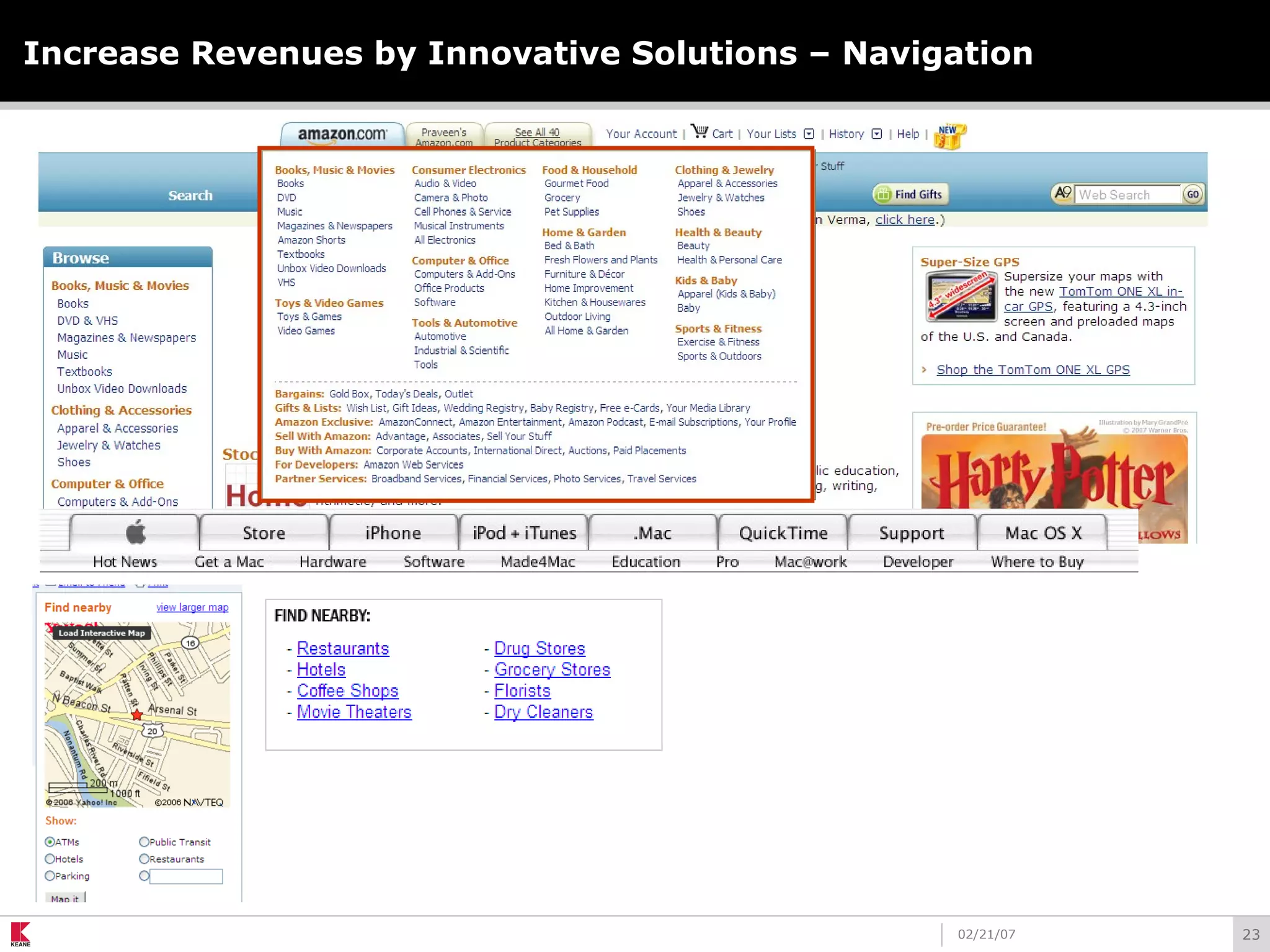This screenshot has width=1270, height=952.
Task: Select the QuickTime tab
Action: [x=783, y=532]
